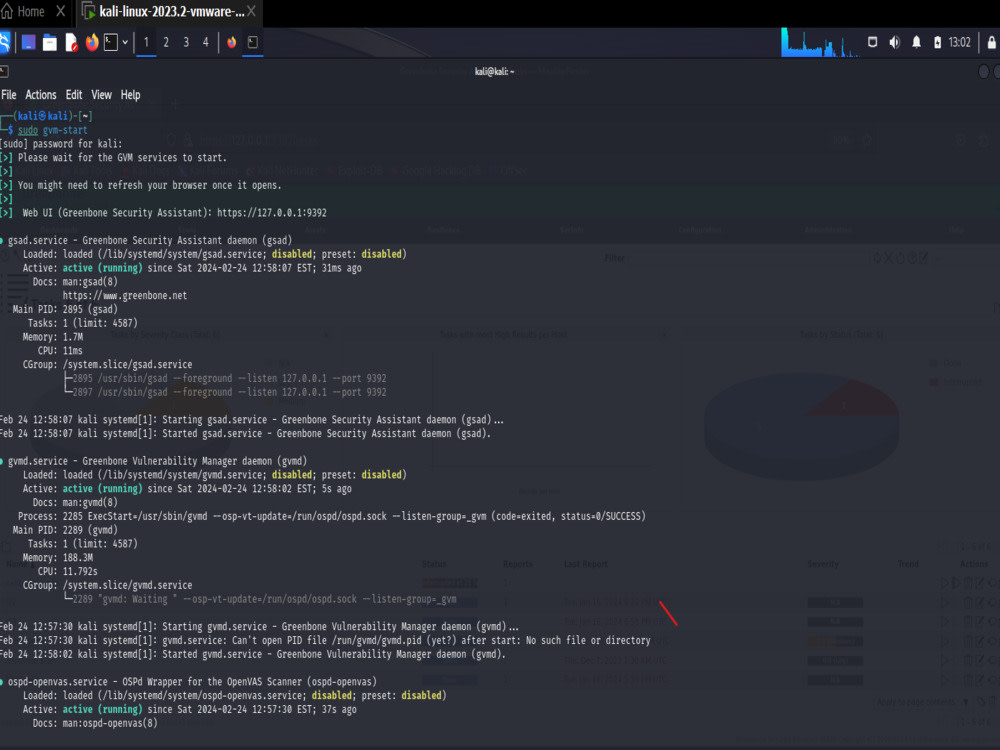Click the 'Process: 2285 ExecStart=/usr/sbin/gvmd' line
This screenshot has width=1000, height=750.
tap(332, 516)
